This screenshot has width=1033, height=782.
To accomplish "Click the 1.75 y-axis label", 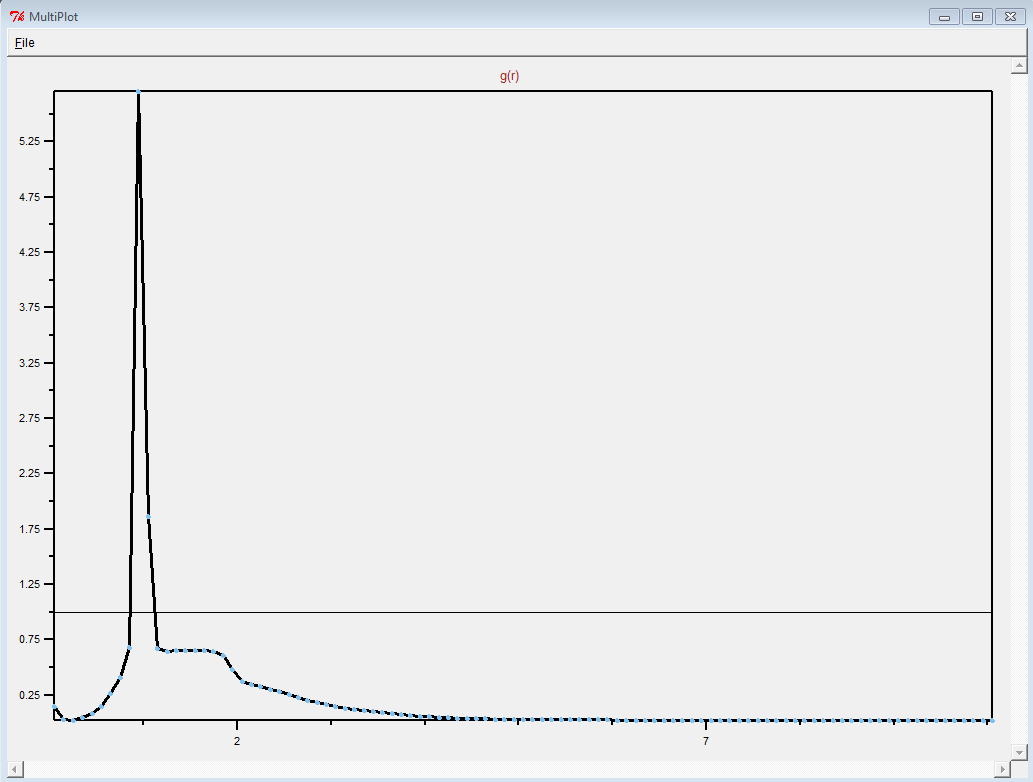I will 29,529.
